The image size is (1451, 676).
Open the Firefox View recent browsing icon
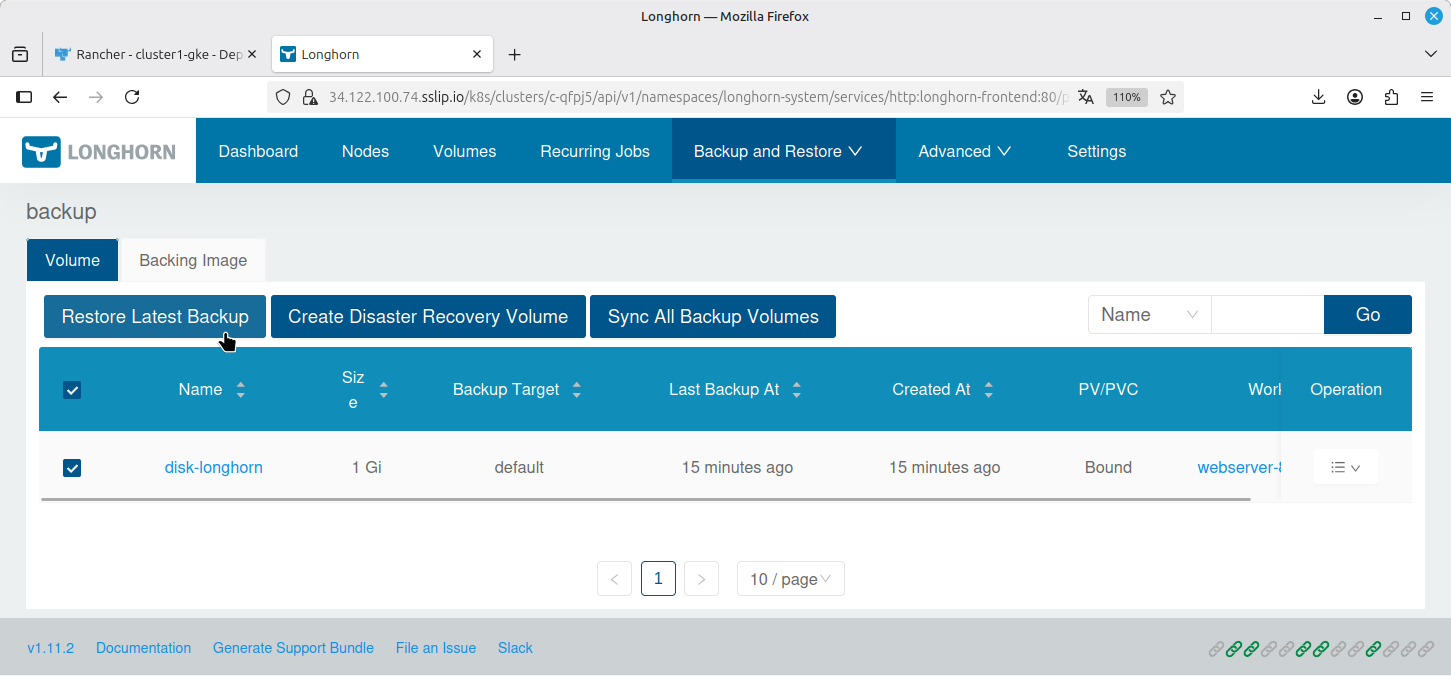[20, 54]
